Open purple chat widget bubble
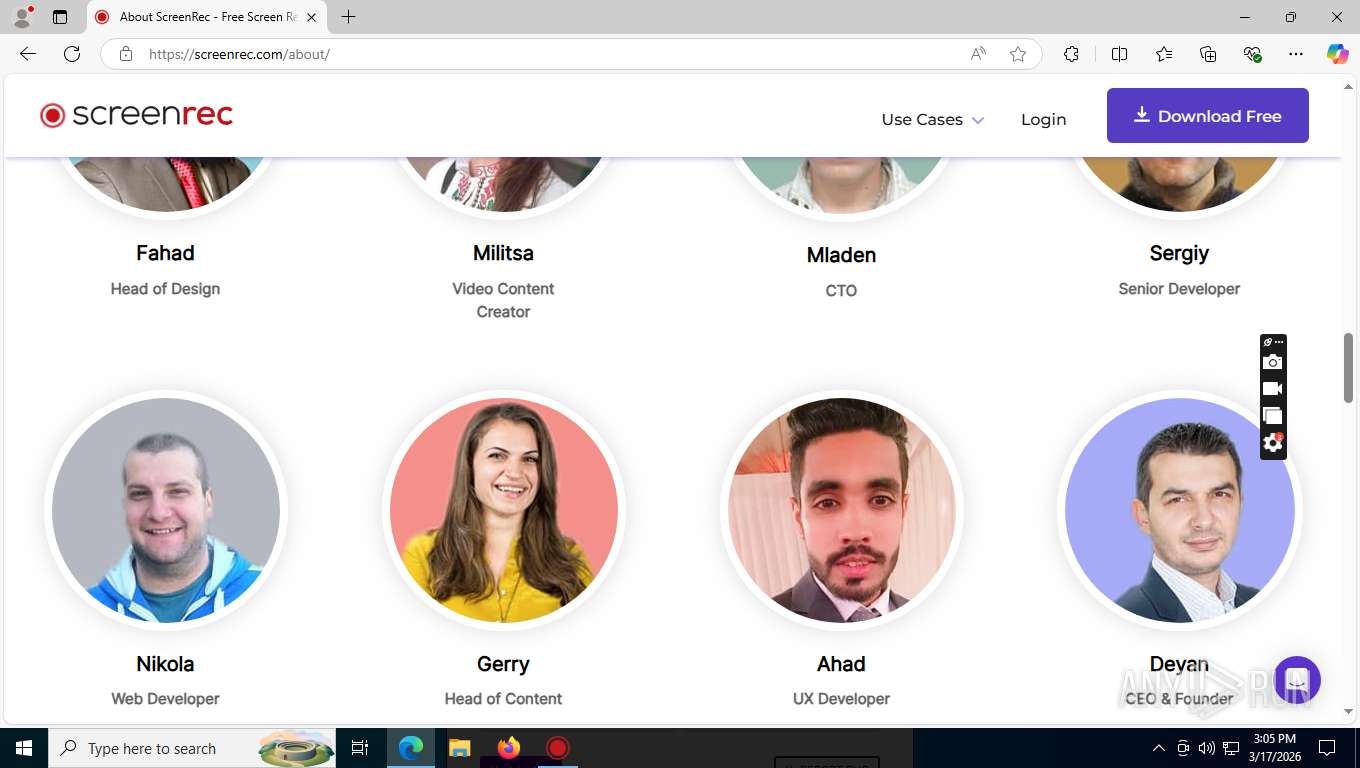This screenshot has width=1360, height=768. (1297, 681)
